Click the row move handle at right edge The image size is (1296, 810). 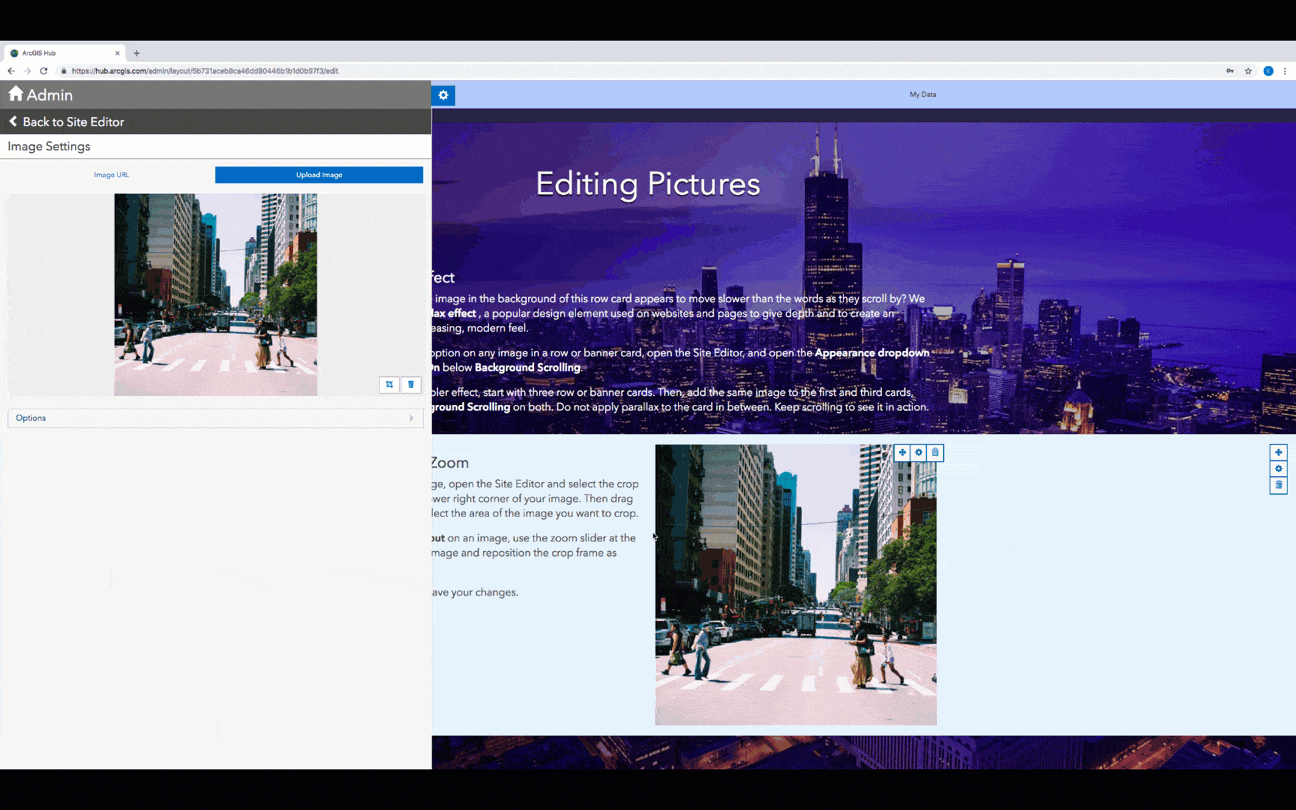[x=1278, y=452]
